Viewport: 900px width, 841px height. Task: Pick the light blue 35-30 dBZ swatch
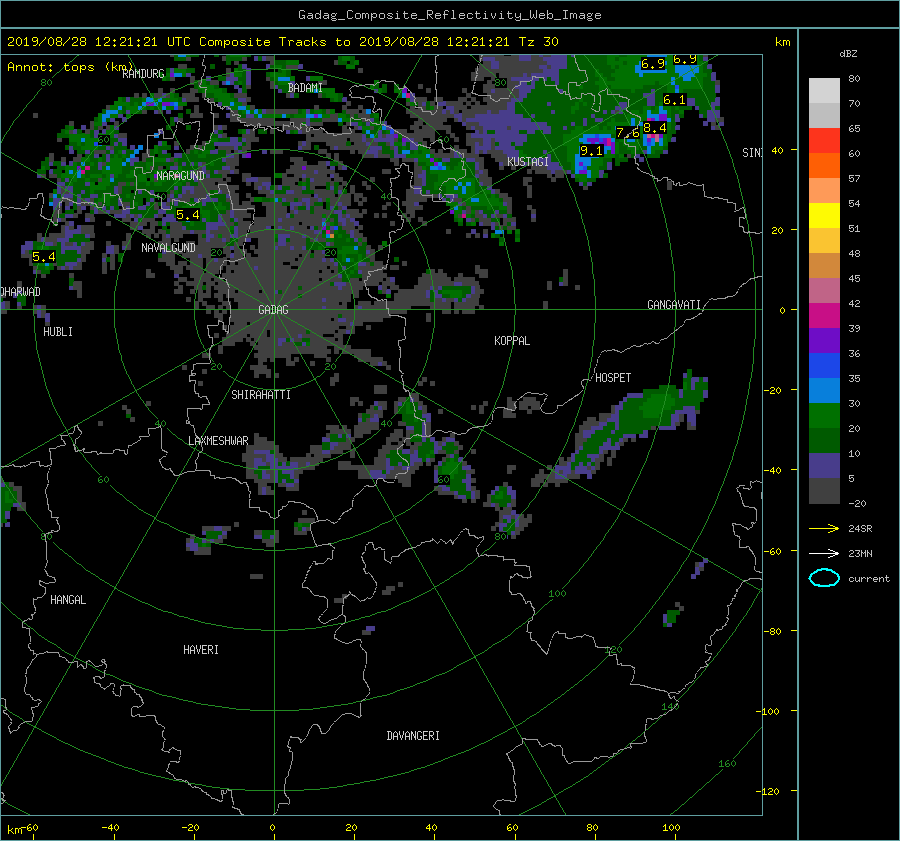coord(824,391)
